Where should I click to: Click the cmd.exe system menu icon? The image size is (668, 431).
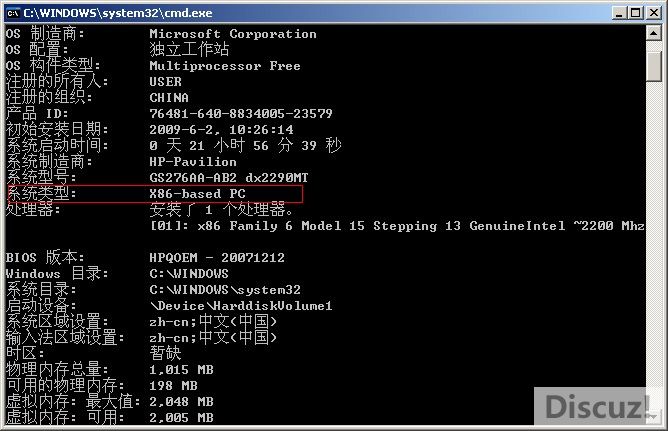click(13, 13)
